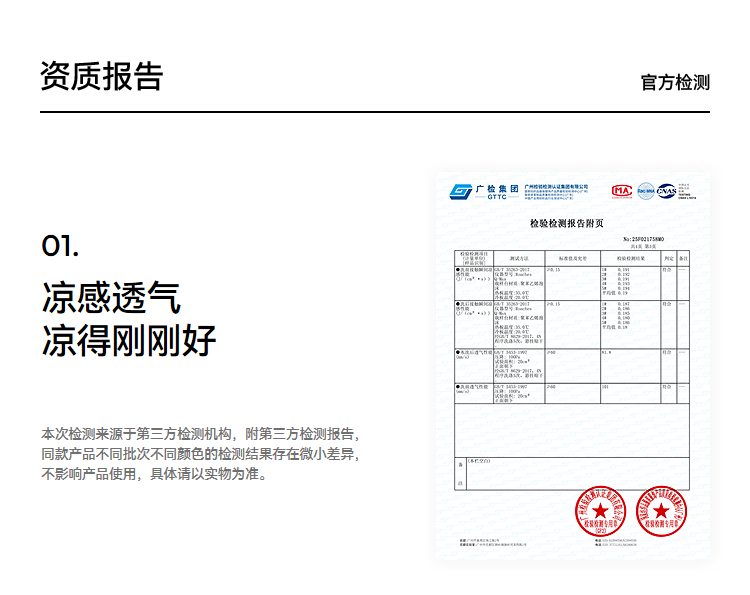The width and height of the screenshot is (750, 595).
Task: Click the line starting 不影响产品使用
Action: click(154, 474)
